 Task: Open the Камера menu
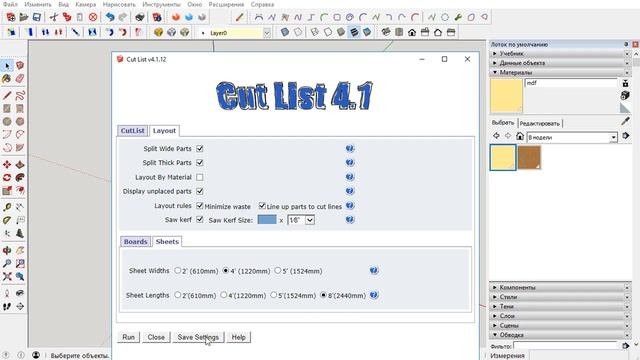[86, 4]
